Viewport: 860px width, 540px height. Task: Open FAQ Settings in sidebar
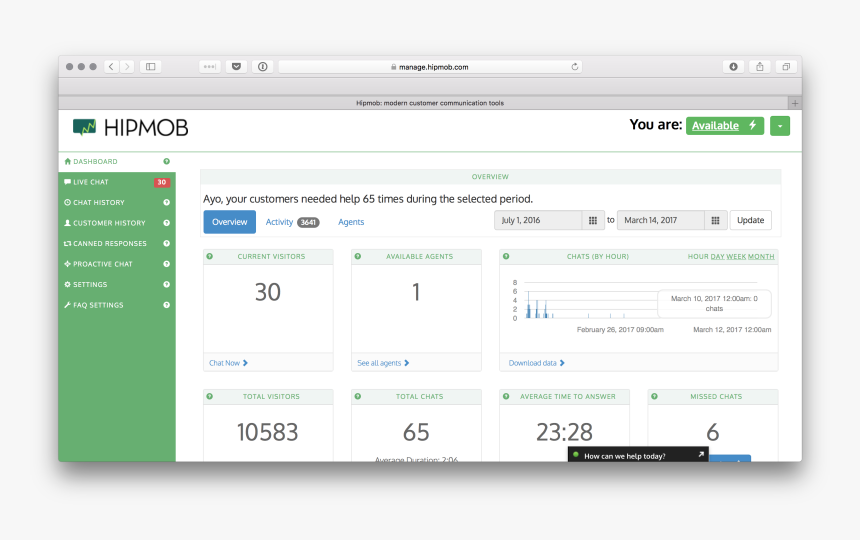[x=117, y=305]
